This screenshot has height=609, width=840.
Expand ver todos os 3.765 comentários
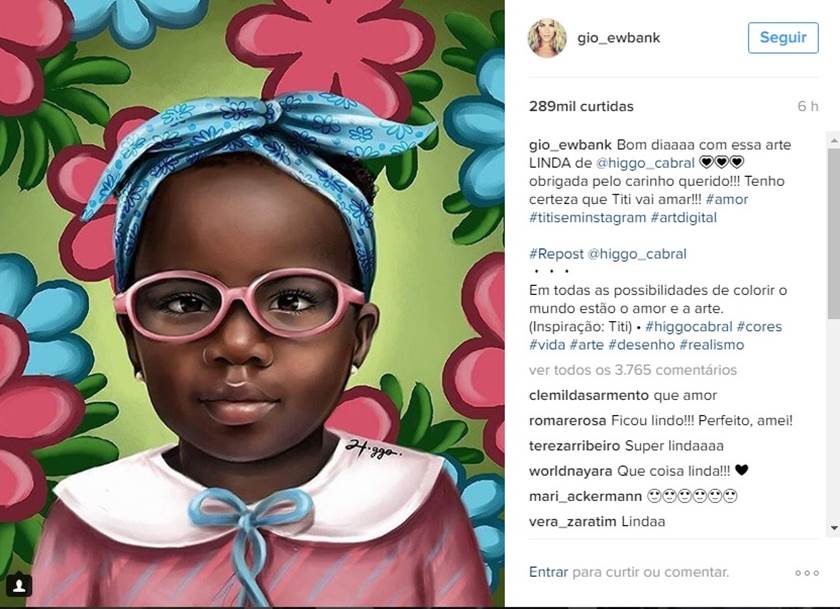[x=633, y=370]
